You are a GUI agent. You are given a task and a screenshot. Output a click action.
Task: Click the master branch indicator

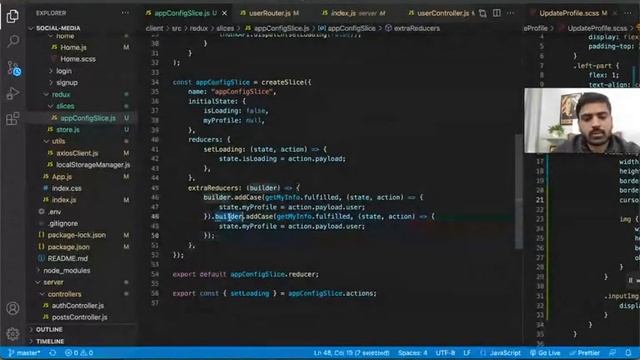coord(24,353)
